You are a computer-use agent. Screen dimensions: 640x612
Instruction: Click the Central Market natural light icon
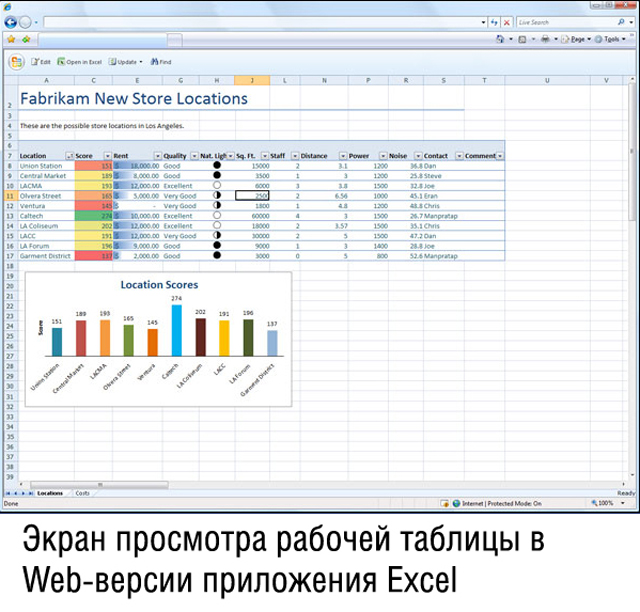click(x=217, y=175)
